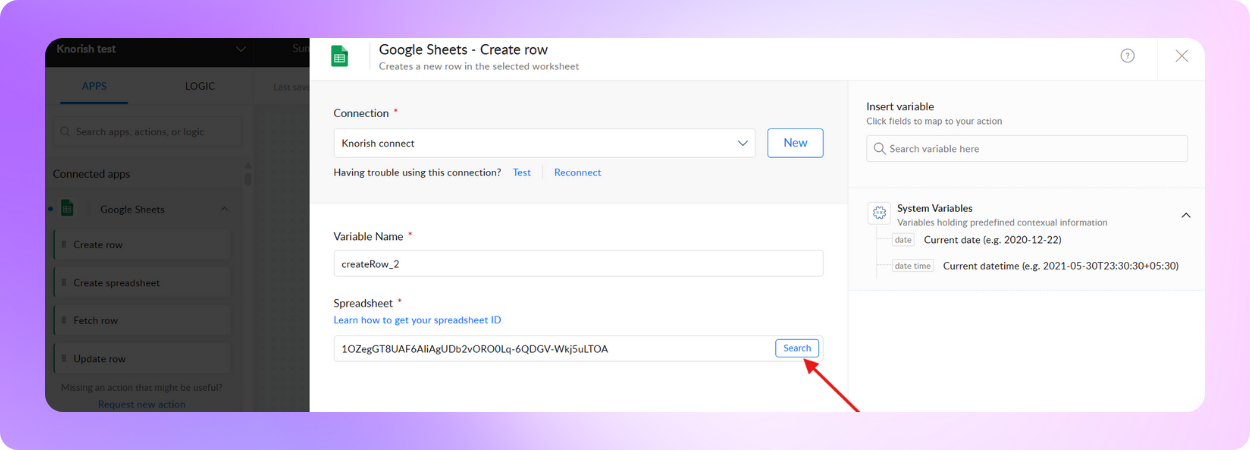The image size is (1250, 450).
Task: Collapse the System Variables section
Action: tap(1186, 215)
